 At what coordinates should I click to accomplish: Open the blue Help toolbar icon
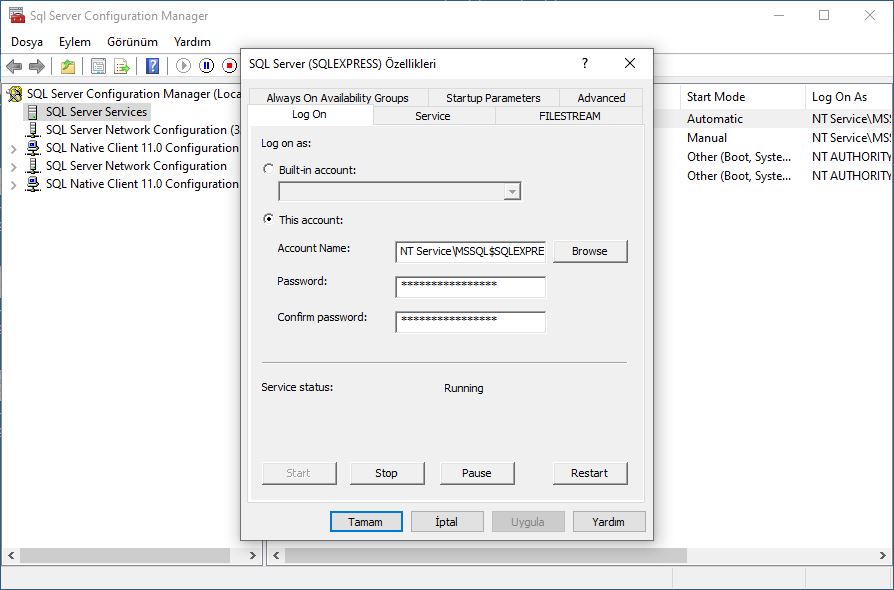(152, 66)
